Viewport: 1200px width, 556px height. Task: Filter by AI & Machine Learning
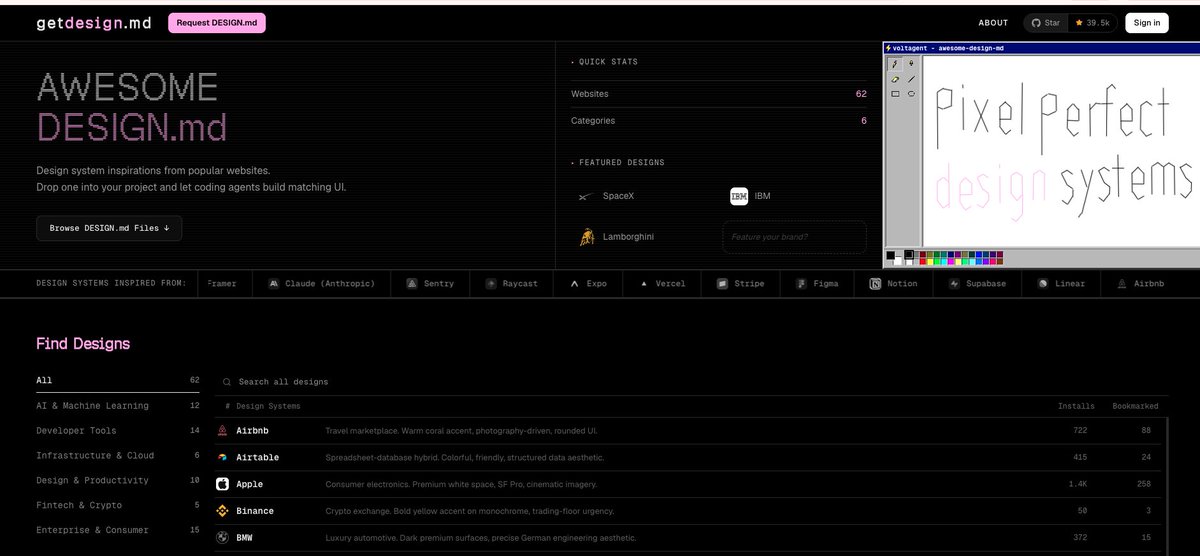click(x=118, y=406)
